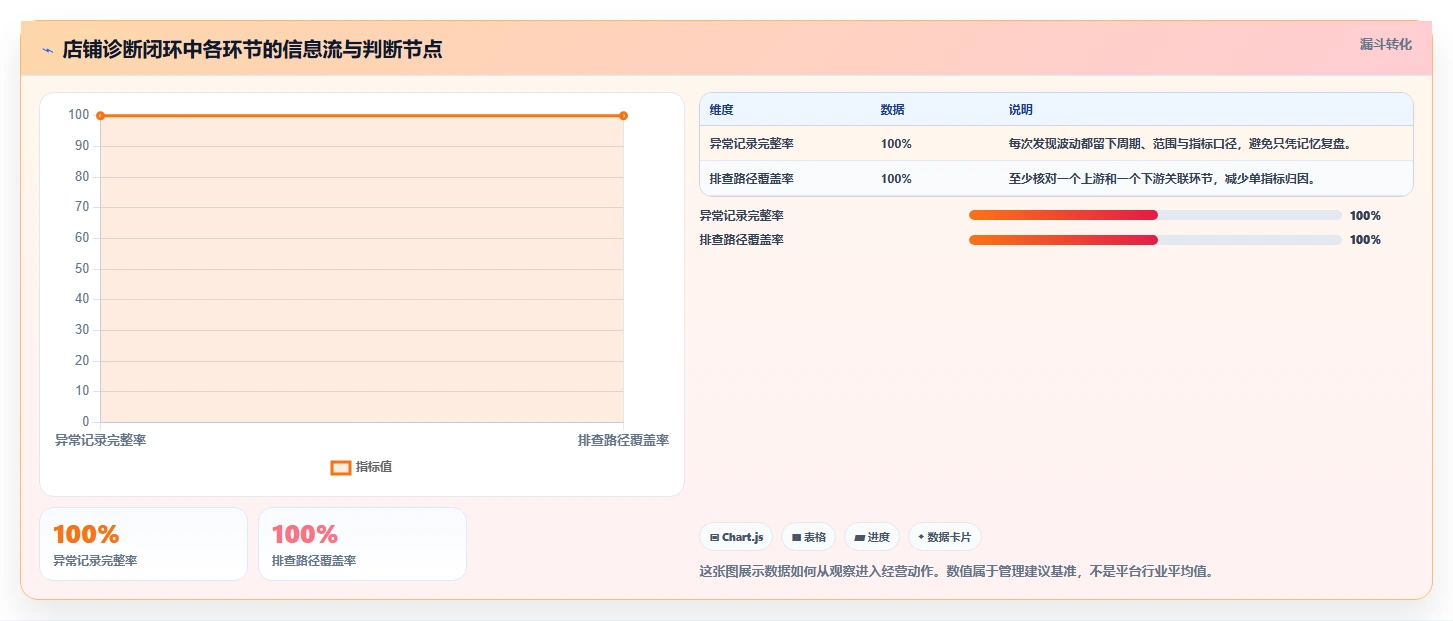Click the y-axis label 50
Image resolution: width=1453 pixels, height=621 pixels.
pyautogui.click(x=82, y=269)
